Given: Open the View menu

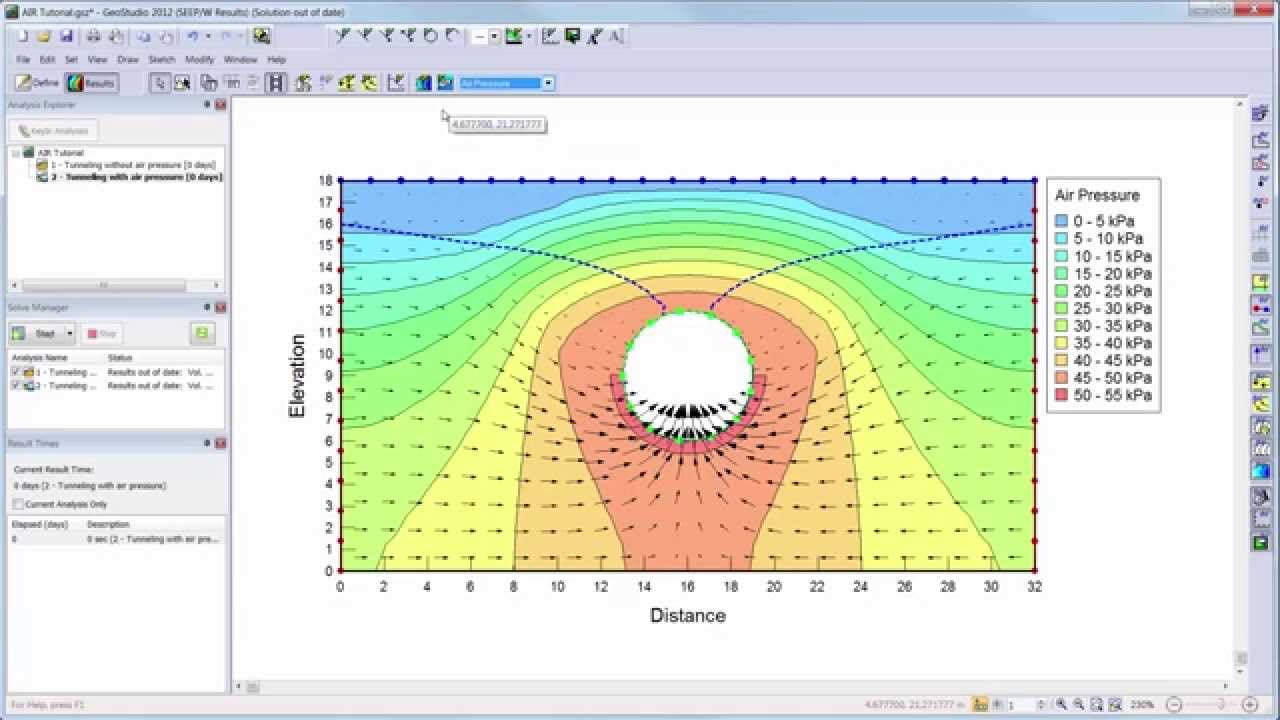Looking at the screenshot, I should (x=97, y=60).
